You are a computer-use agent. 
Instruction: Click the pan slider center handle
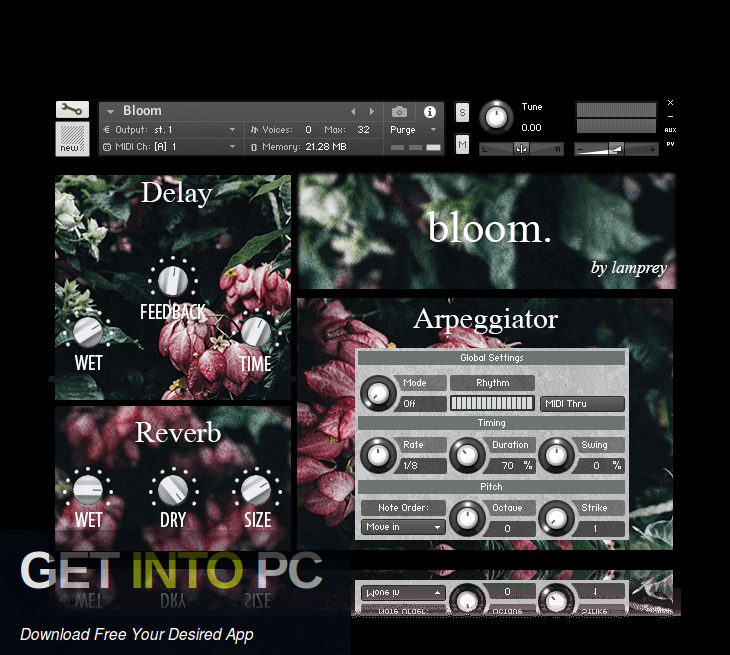[x=521, y=149]
